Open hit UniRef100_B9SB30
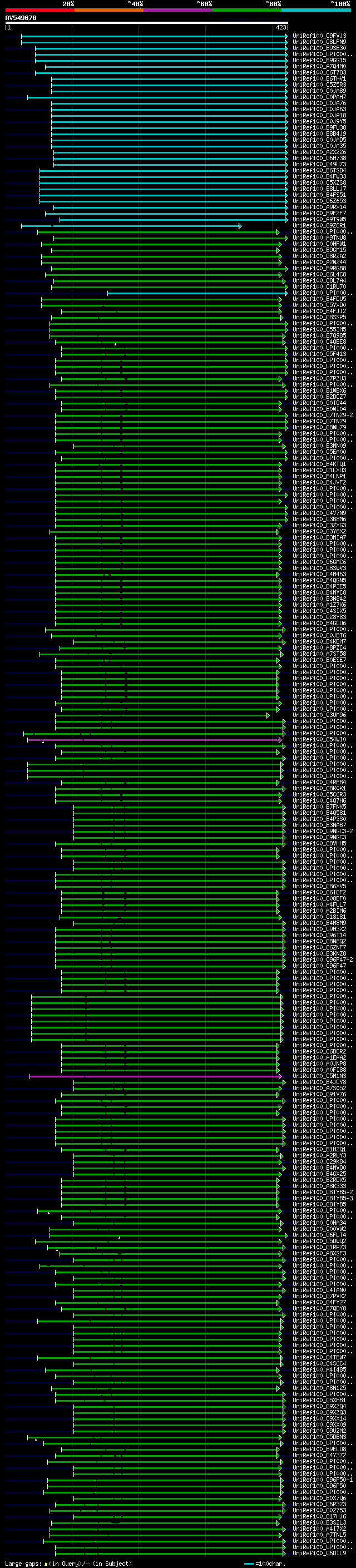 pyautogui.click(x=319, y=48)
